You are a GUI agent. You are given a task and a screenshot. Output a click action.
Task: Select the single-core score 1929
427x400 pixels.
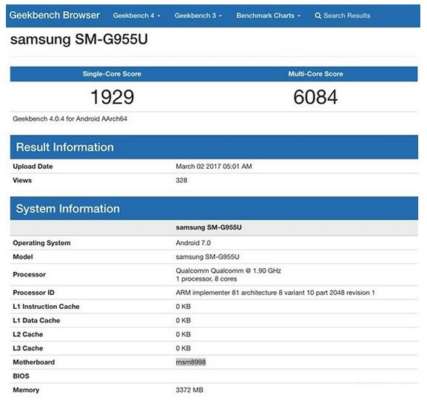112,97
